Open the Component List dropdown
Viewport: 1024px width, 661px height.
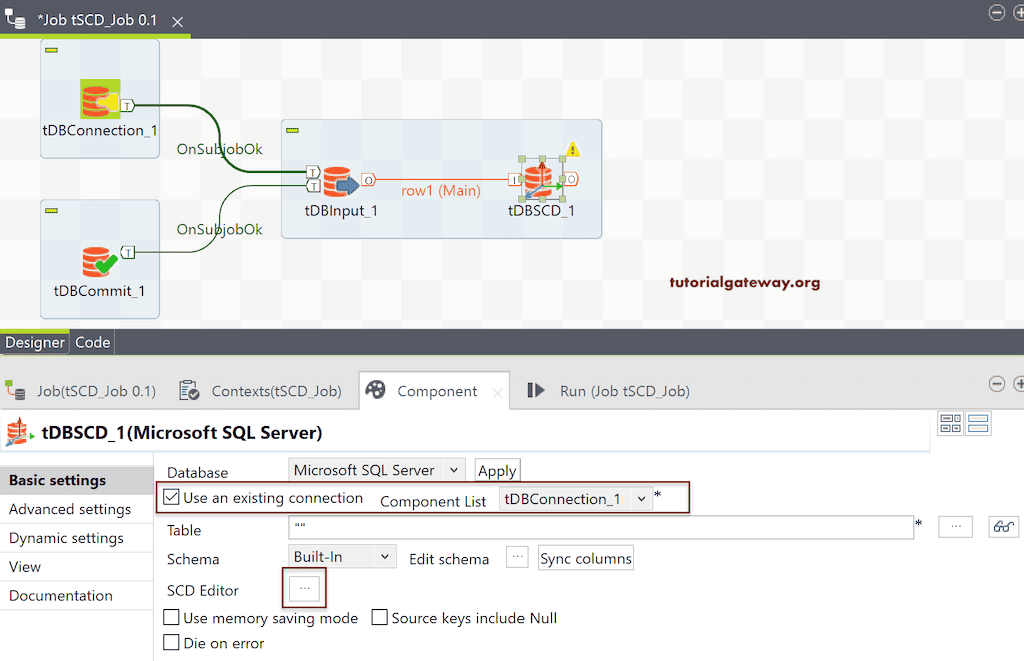tap(641, 499)
